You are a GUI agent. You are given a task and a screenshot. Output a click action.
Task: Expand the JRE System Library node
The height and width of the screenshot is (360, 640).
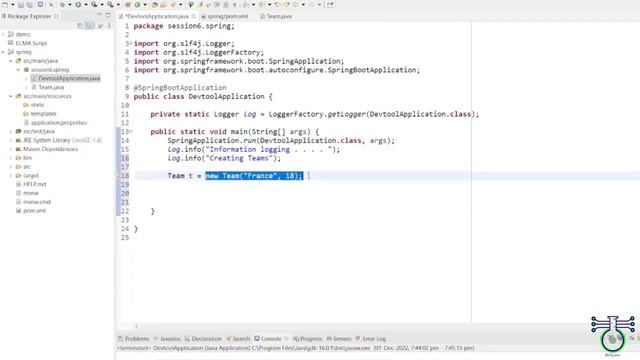point(11,140)
